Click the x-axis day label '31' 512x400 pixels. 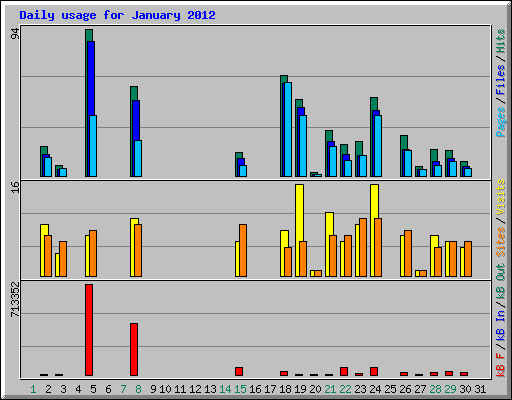[480, 389]
